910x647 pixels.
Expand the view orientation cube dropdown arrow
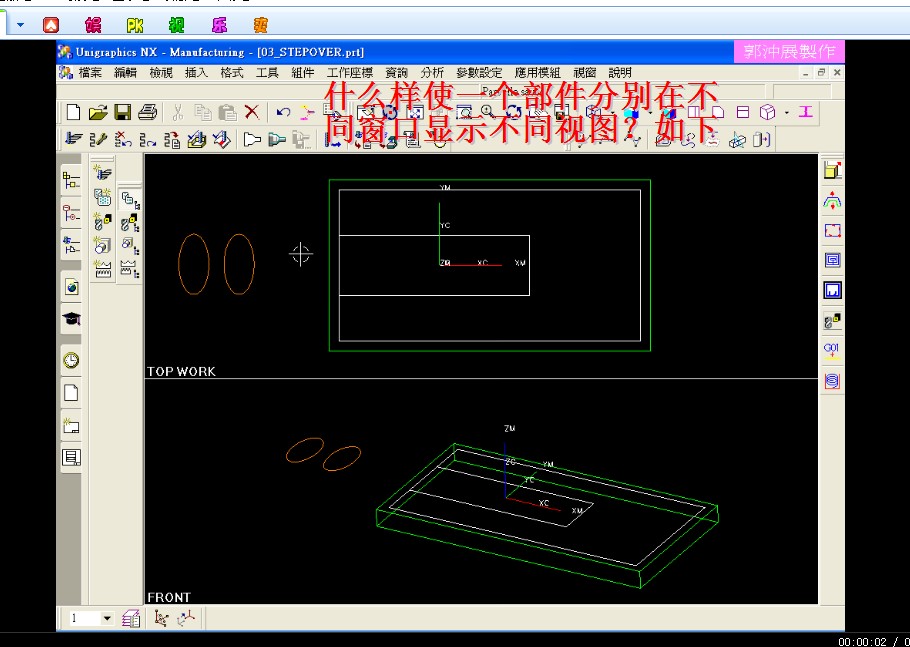click(786, 113)
